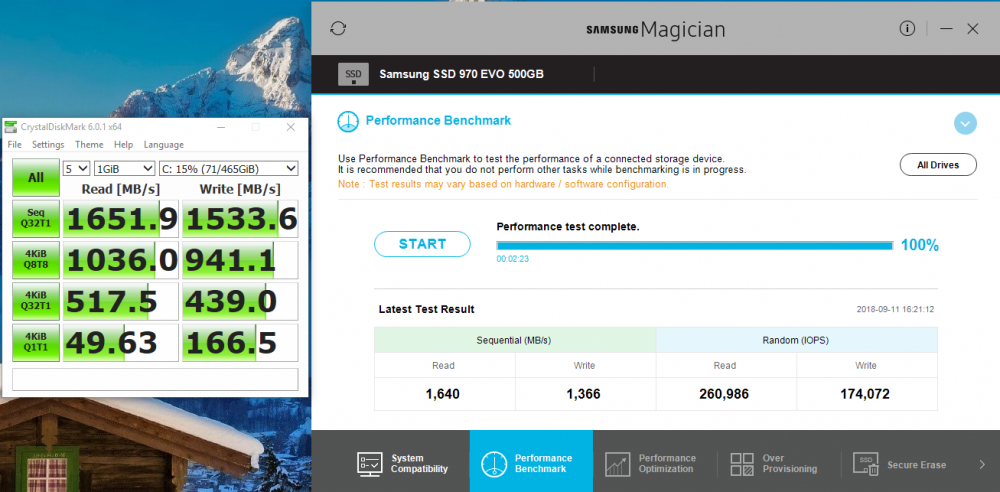
Task: Click the Performance Benchmark gauge icon in heading
Action: point(348,121)
